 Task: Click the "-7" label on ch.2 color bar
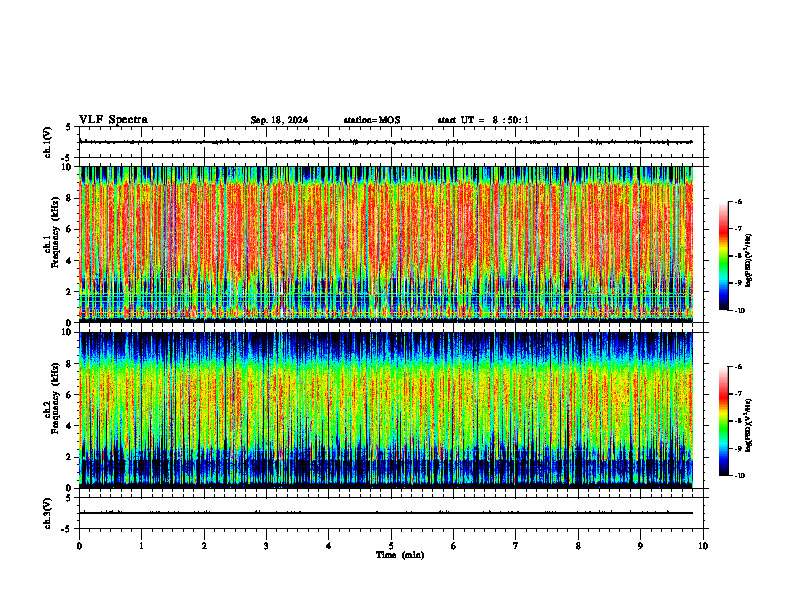point(738,394)
